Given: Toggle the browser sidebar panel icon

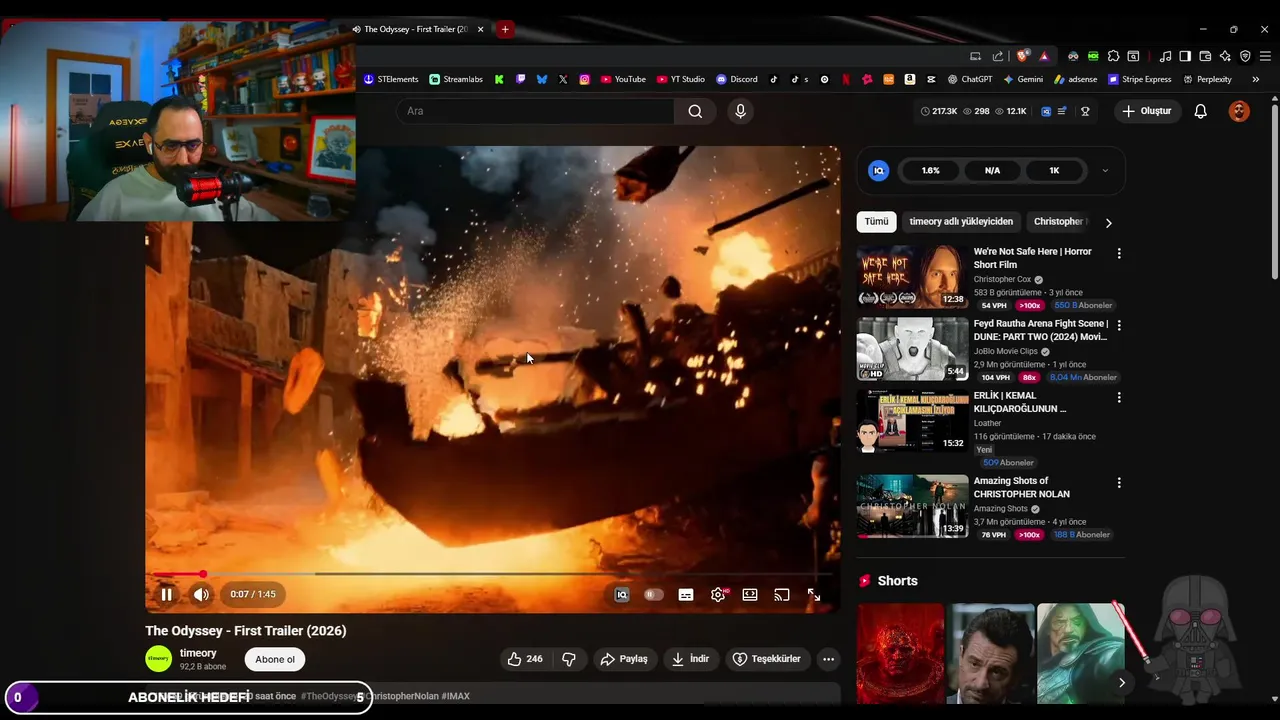Looking at the screenshot, I should tap(1185, 56).
